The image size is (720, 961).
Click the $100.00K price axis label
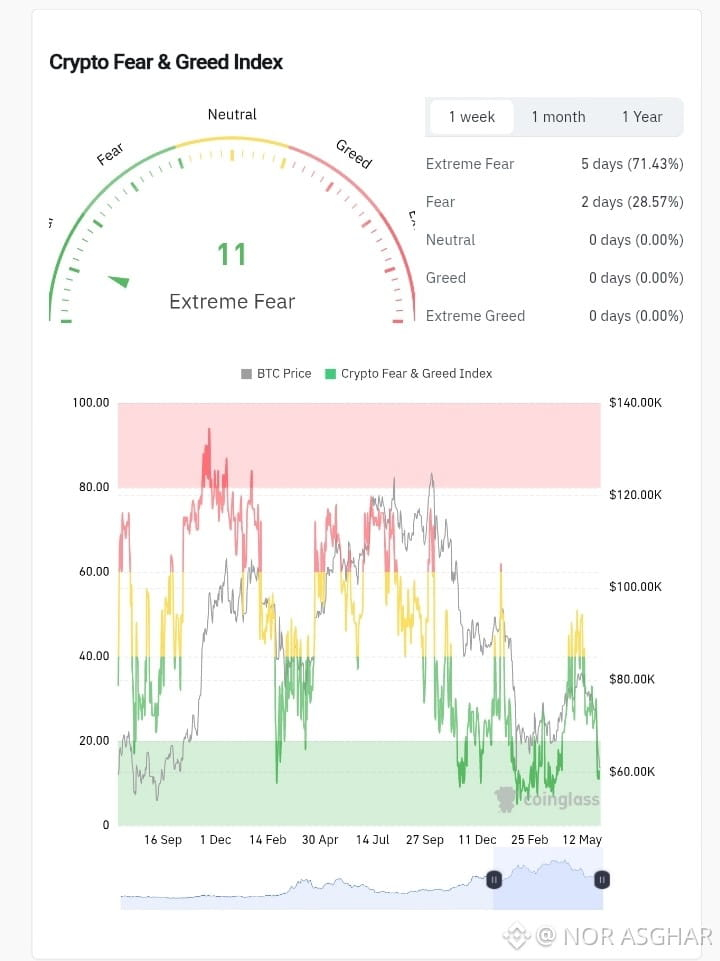pos(635,587)
